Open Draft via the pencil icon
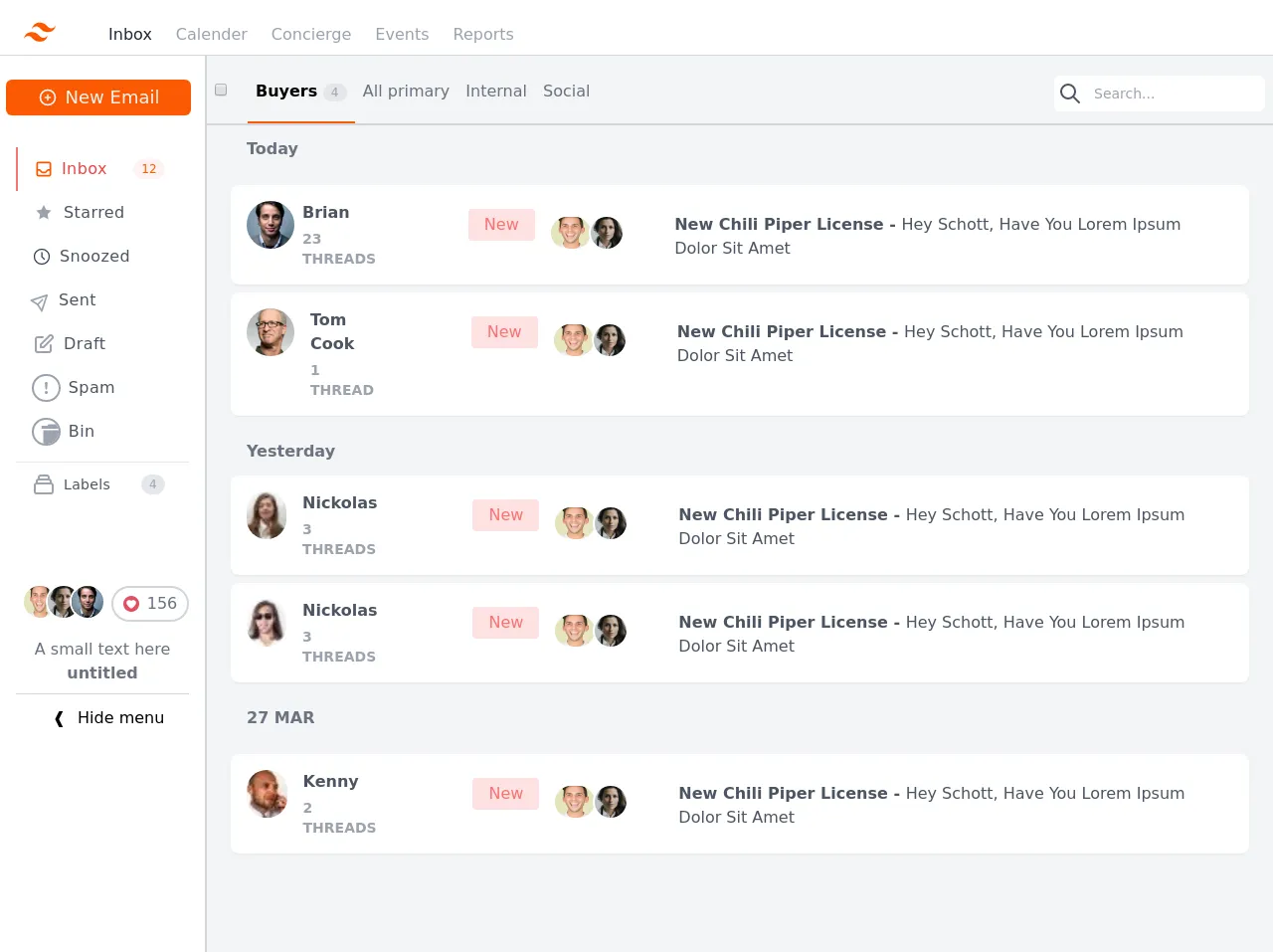Image resolution: width=1273 pixels, height=952 pixels. point(44,344)
